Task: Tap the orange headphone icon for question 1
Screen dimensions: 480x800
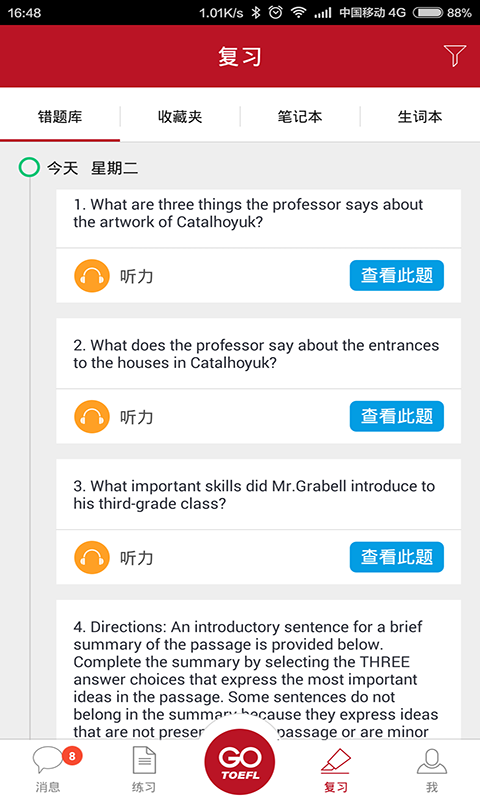Action: 92,276
